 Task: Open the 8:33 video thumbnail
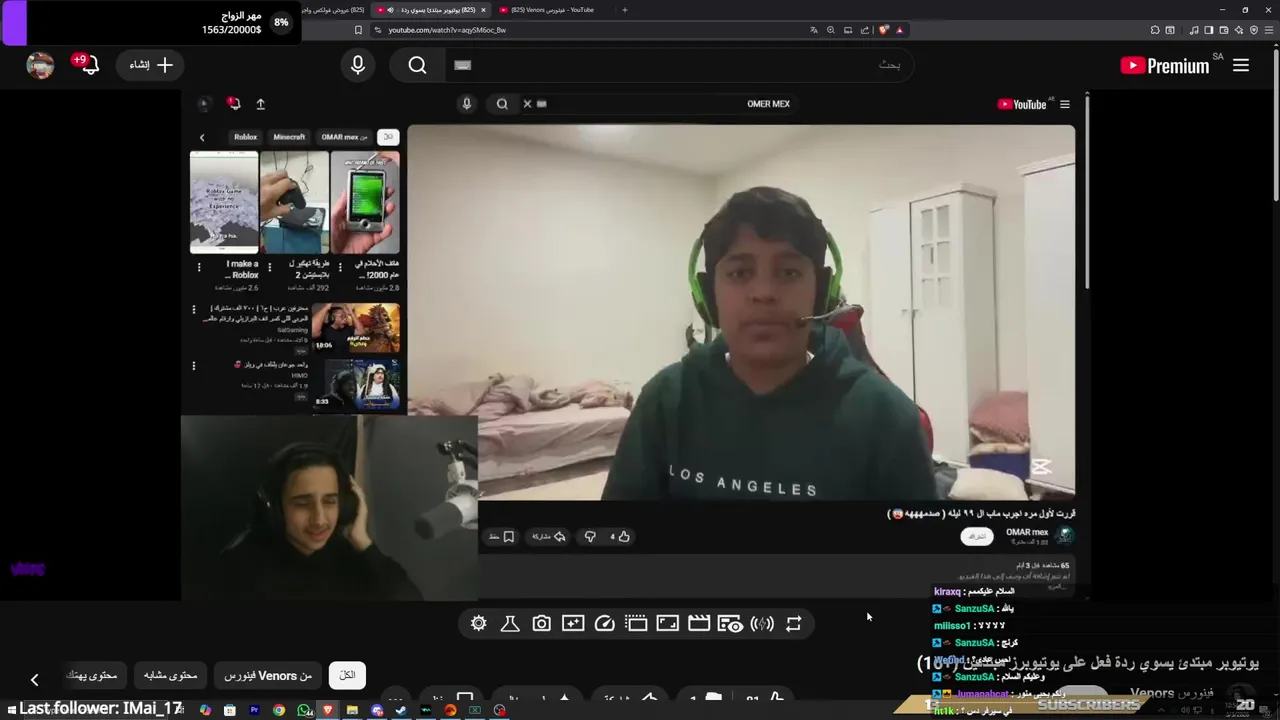[355, 383]
